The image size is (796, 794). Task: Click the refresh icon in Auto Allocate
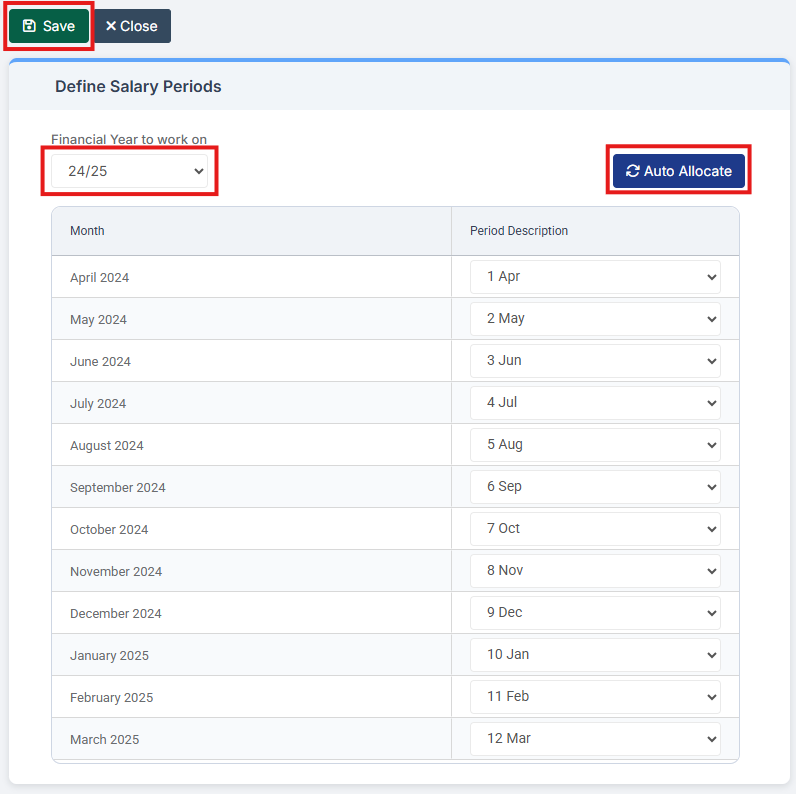[632, 171]
